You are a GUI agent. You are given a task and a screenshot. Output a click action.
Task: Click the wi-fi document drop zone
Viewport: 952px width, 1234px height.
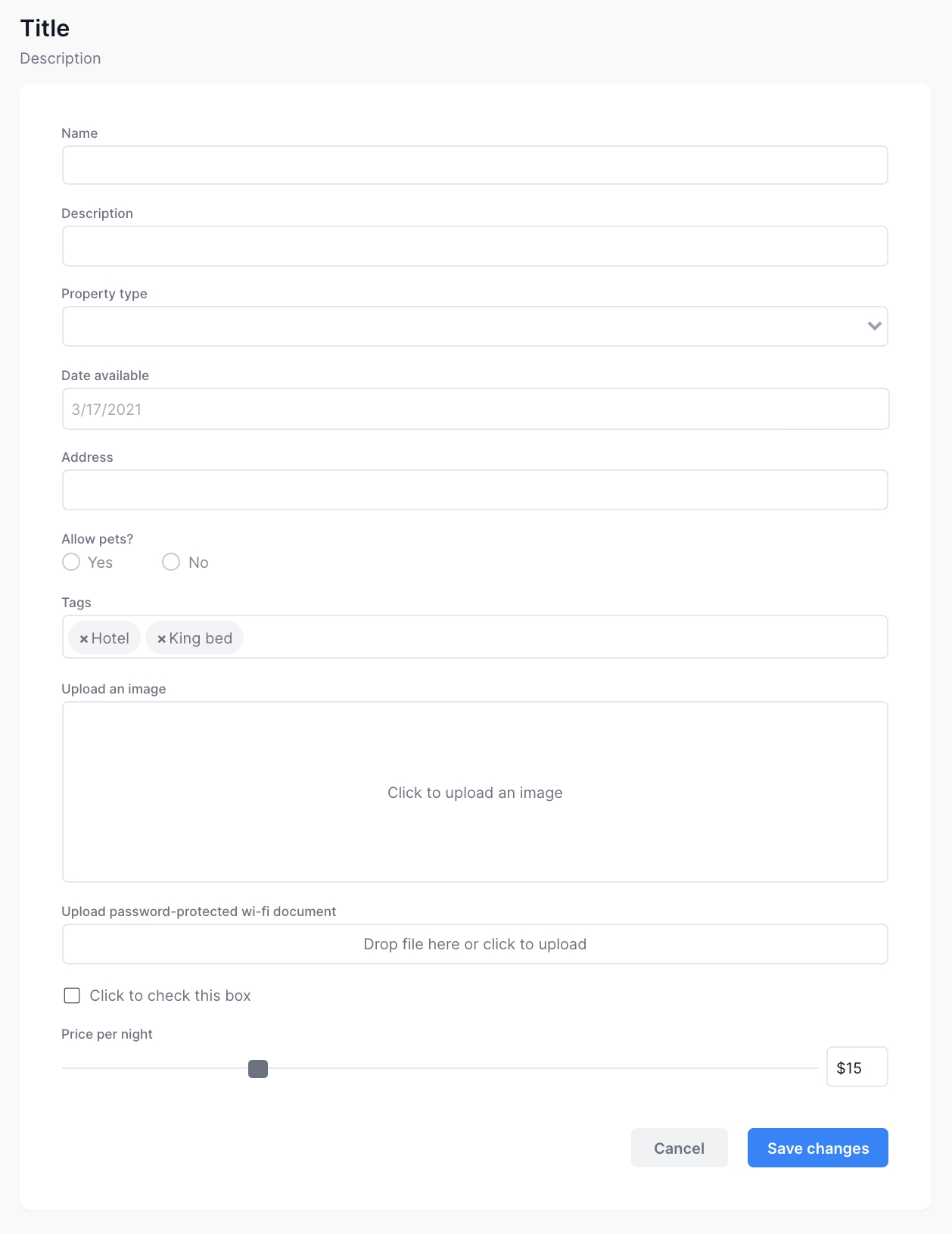coord(474,944)
